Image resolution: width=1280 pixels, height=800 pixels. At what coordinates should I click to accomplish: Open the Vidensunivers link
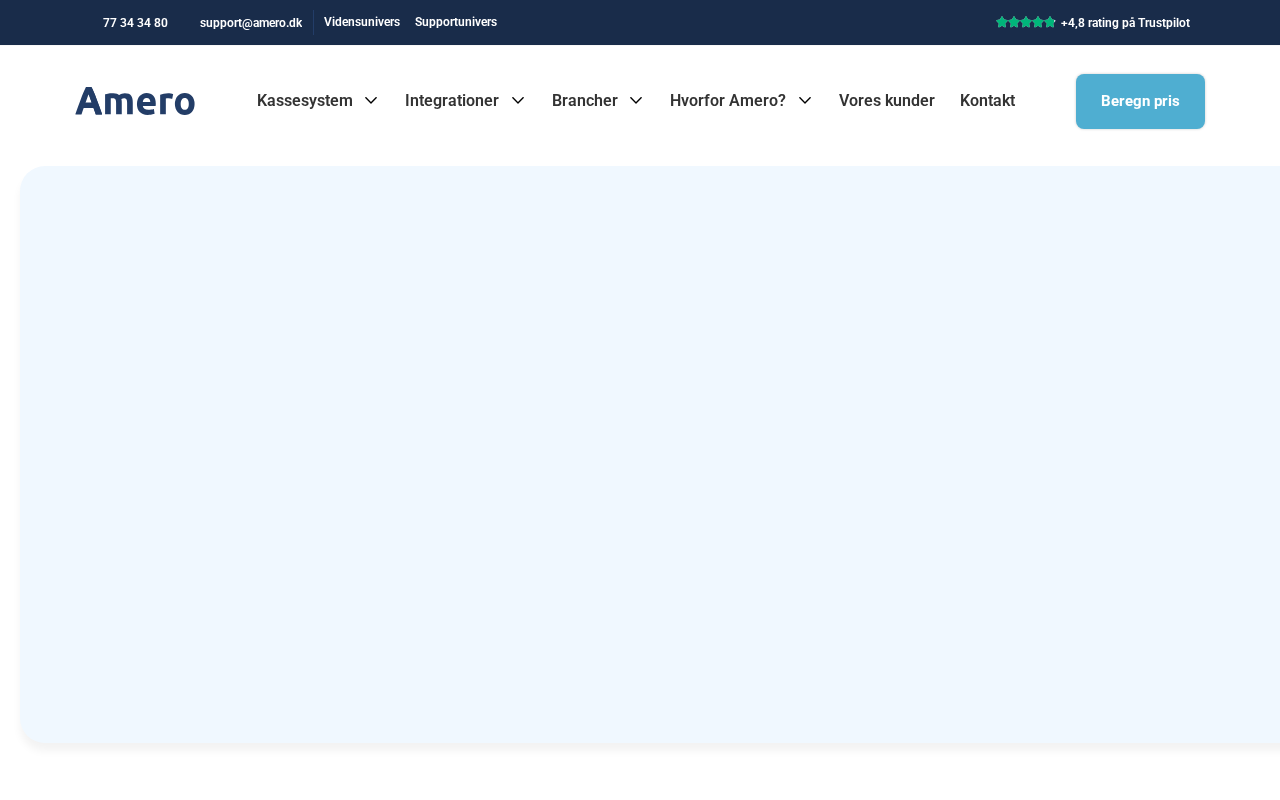(x=362, y=22)
